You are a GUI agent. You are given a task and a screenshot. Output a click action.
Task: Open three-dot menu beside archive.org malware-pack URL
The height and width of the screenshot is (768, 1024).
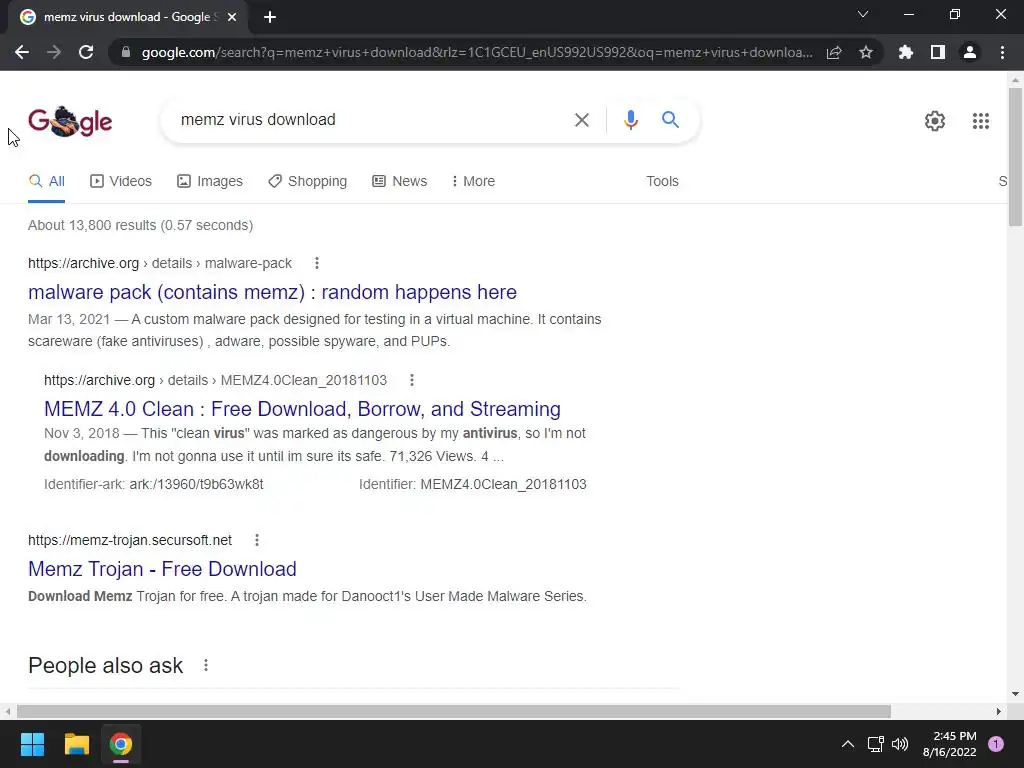coord(317,263)
